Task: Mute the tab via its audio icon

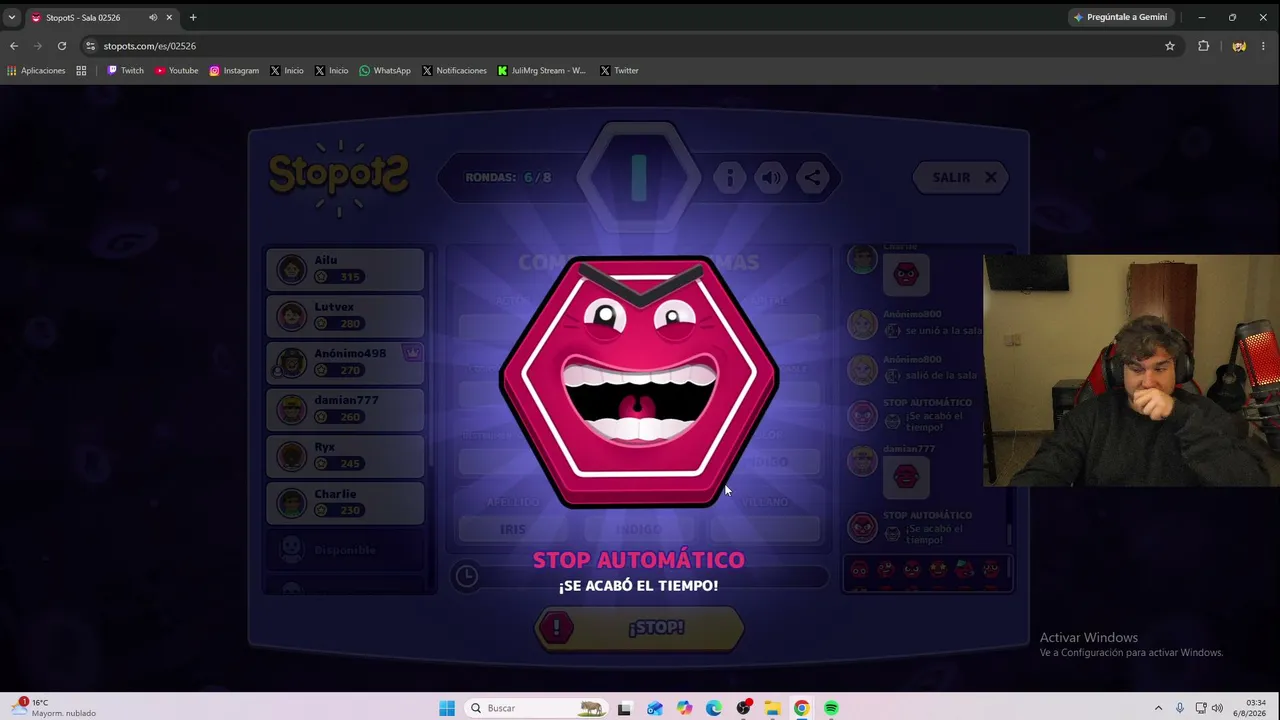Action: (x=153, y=17)
